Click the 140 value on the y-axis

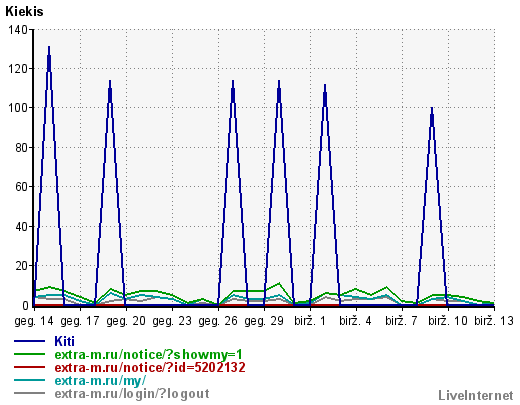point(18,30)
